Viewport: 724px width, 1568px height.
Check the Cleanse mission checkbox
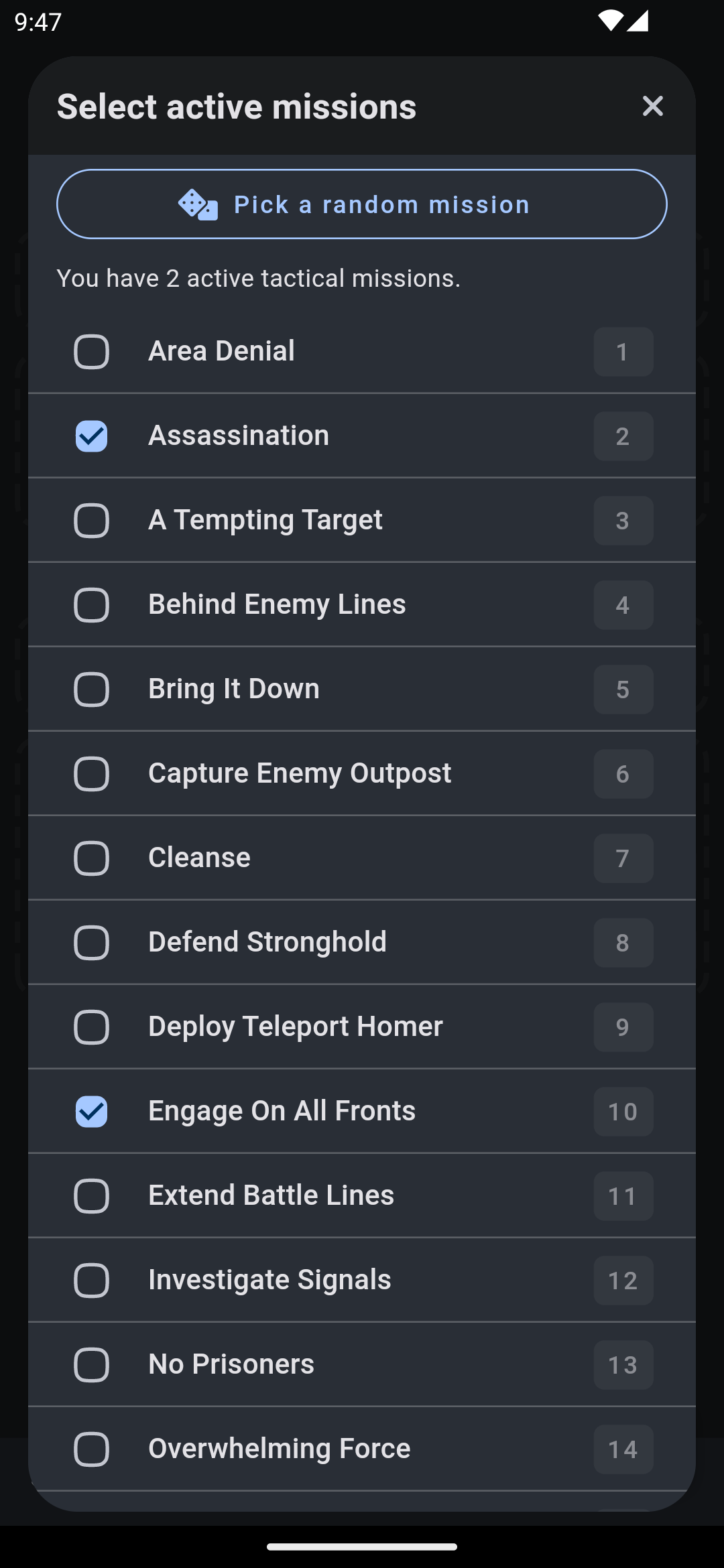pos(91,858)
